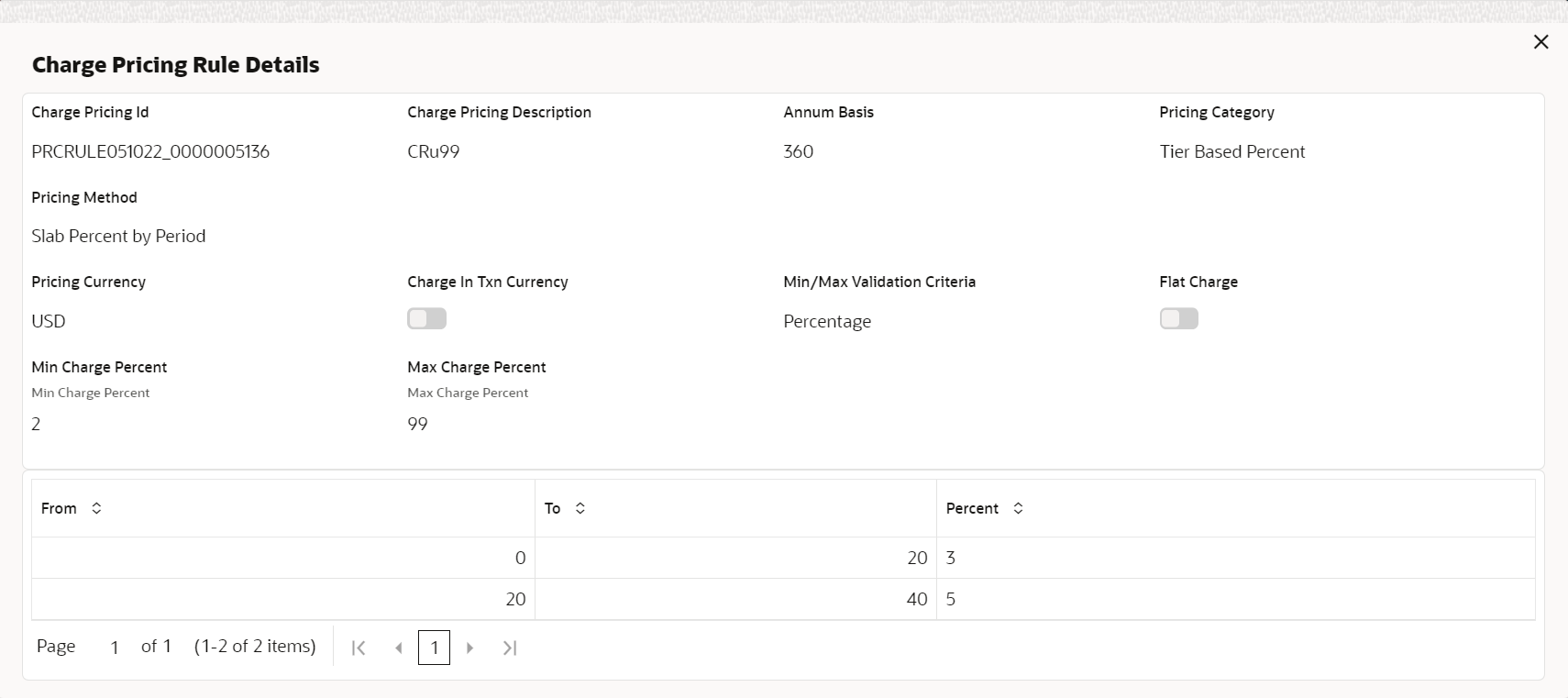Click the Charge Pricing Id value
Image resolution: width=1568 pixels, height=698 pixels.
[150, 151]
